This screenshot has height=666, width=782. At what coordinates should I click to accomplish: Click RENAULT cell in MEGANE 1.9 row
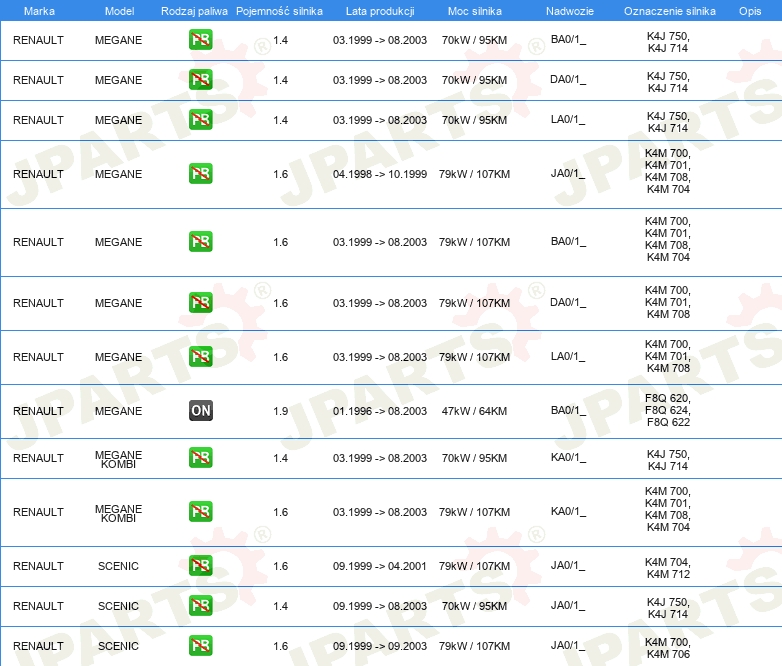(38, 411)
